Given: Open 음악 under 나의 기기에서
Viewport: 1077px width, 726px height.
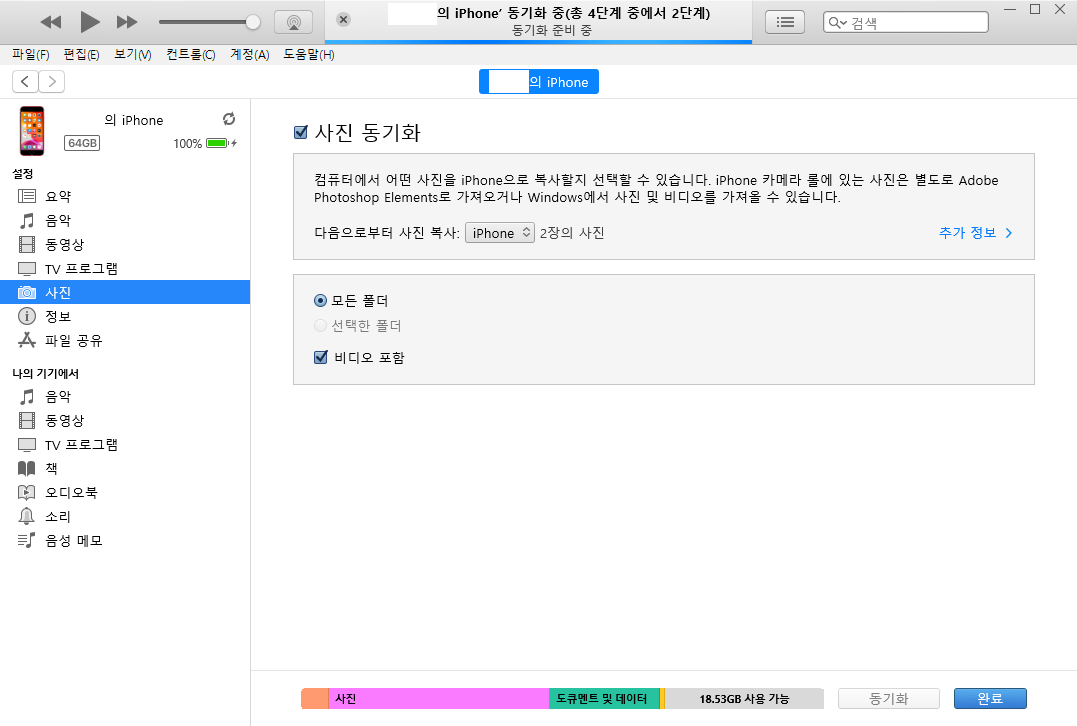Looking at the screenshot, I should pyautogui.click(x=125, y=396).
